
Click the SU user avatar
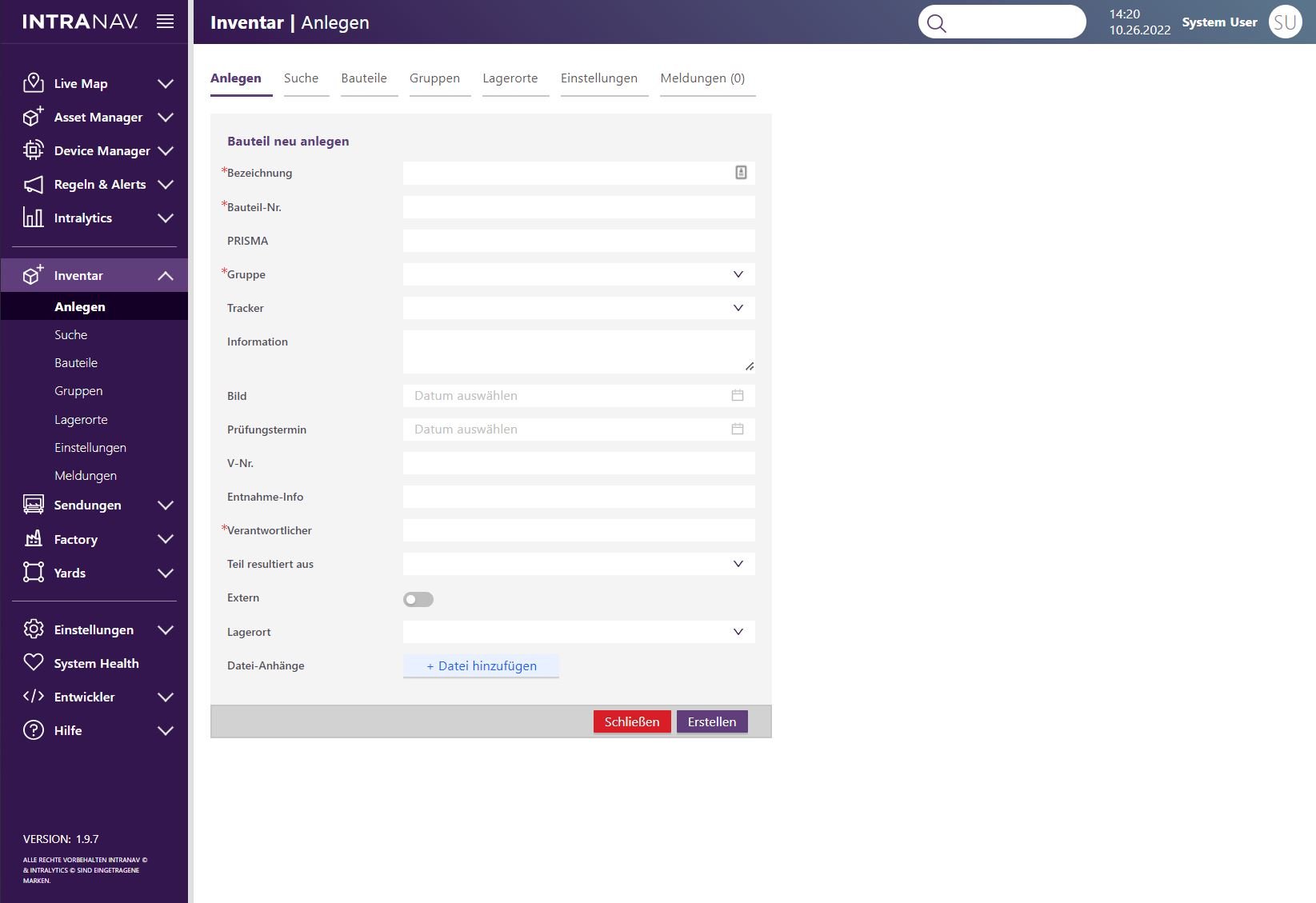click(x=1285, y=22)
